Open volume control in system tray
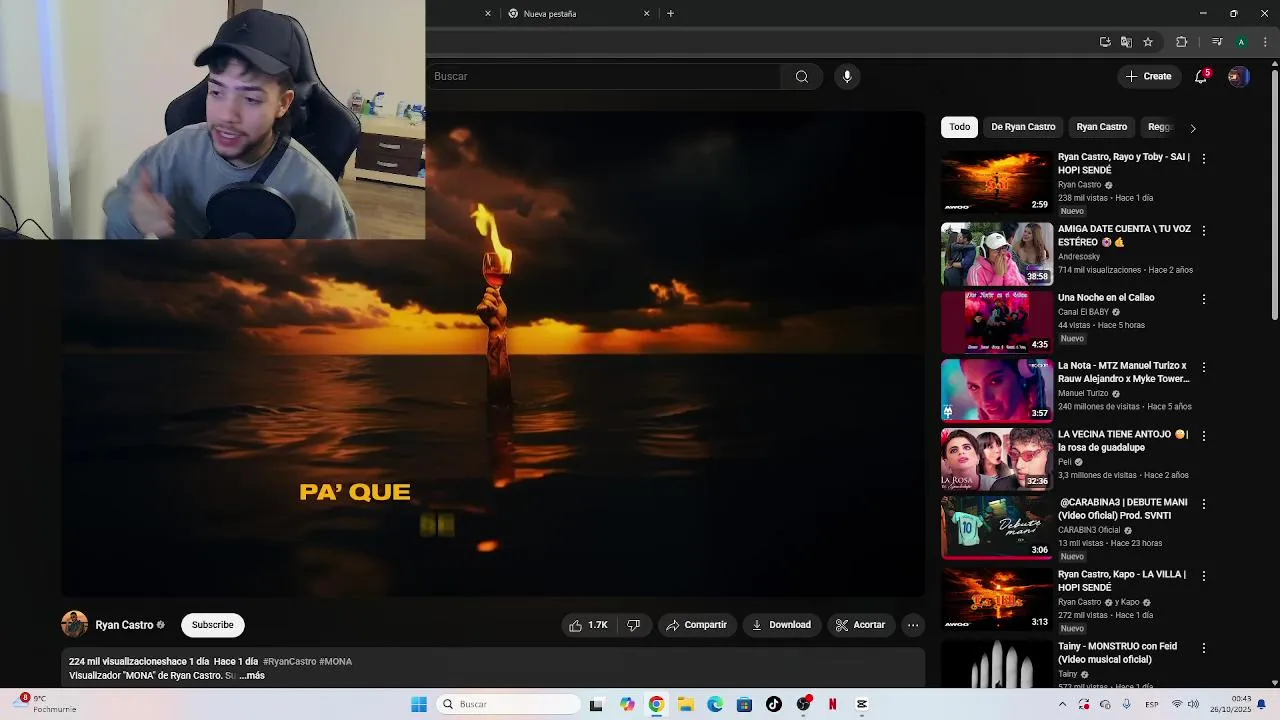This screenshot has height=720, width=1280. click(1194, 704)
